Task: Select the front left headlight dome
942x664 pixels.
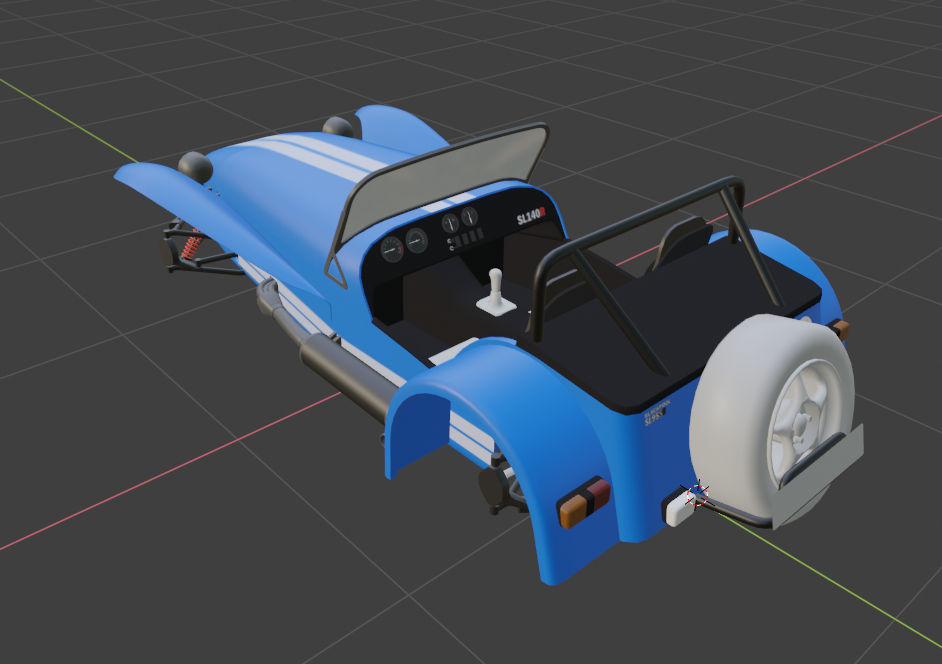Action: pyautogui.click(x=195, y=167)
